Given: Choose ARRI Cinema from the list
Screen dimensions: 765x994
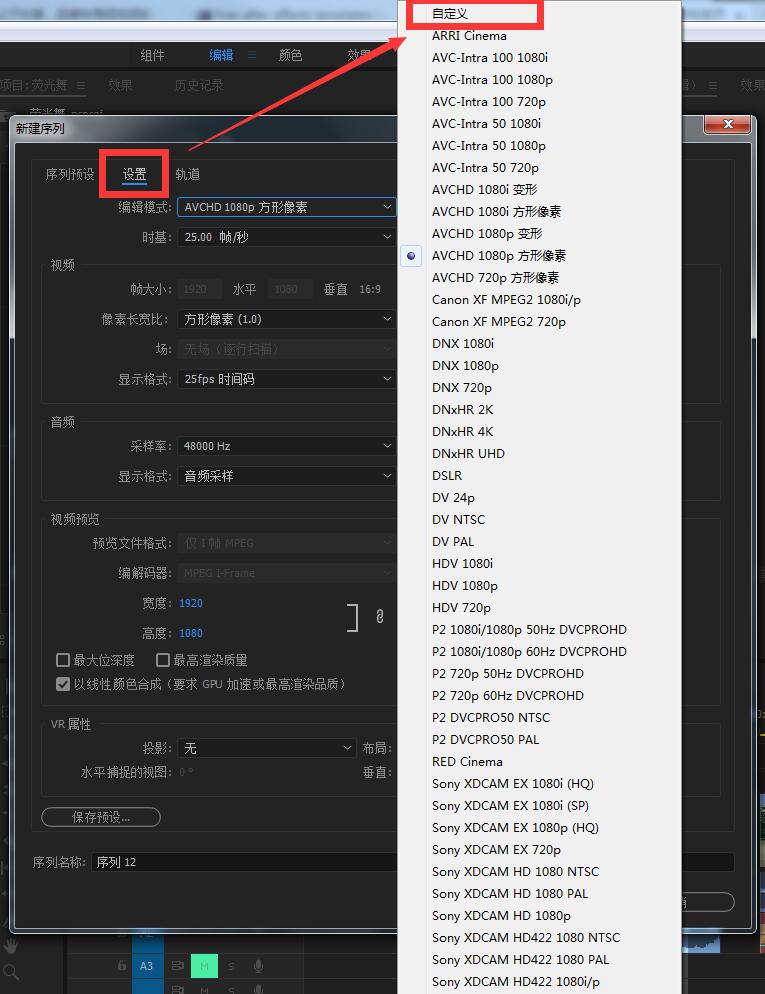Looking at the screenshot, I should point(469,36).
